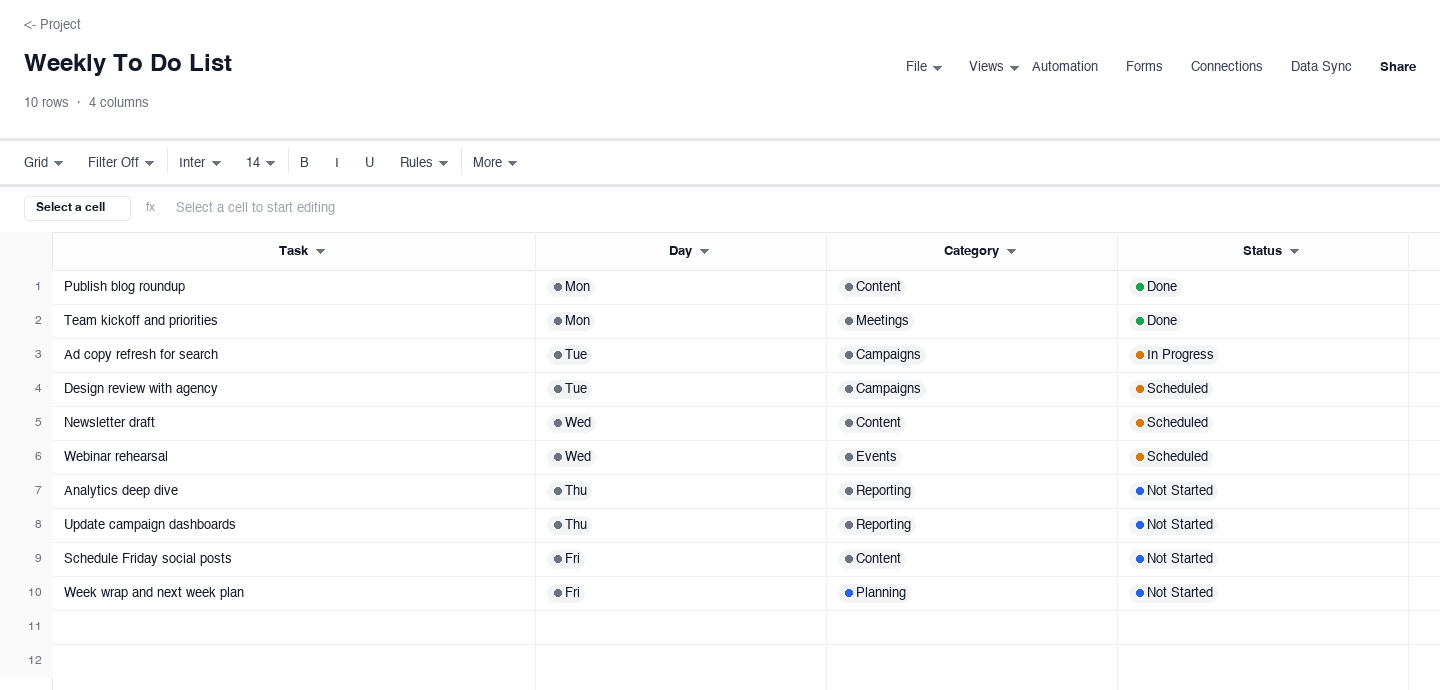Viewport: 1440px width, 690px height.
Task: Open the Category column header dropdown
Action: coord(1011,251)
